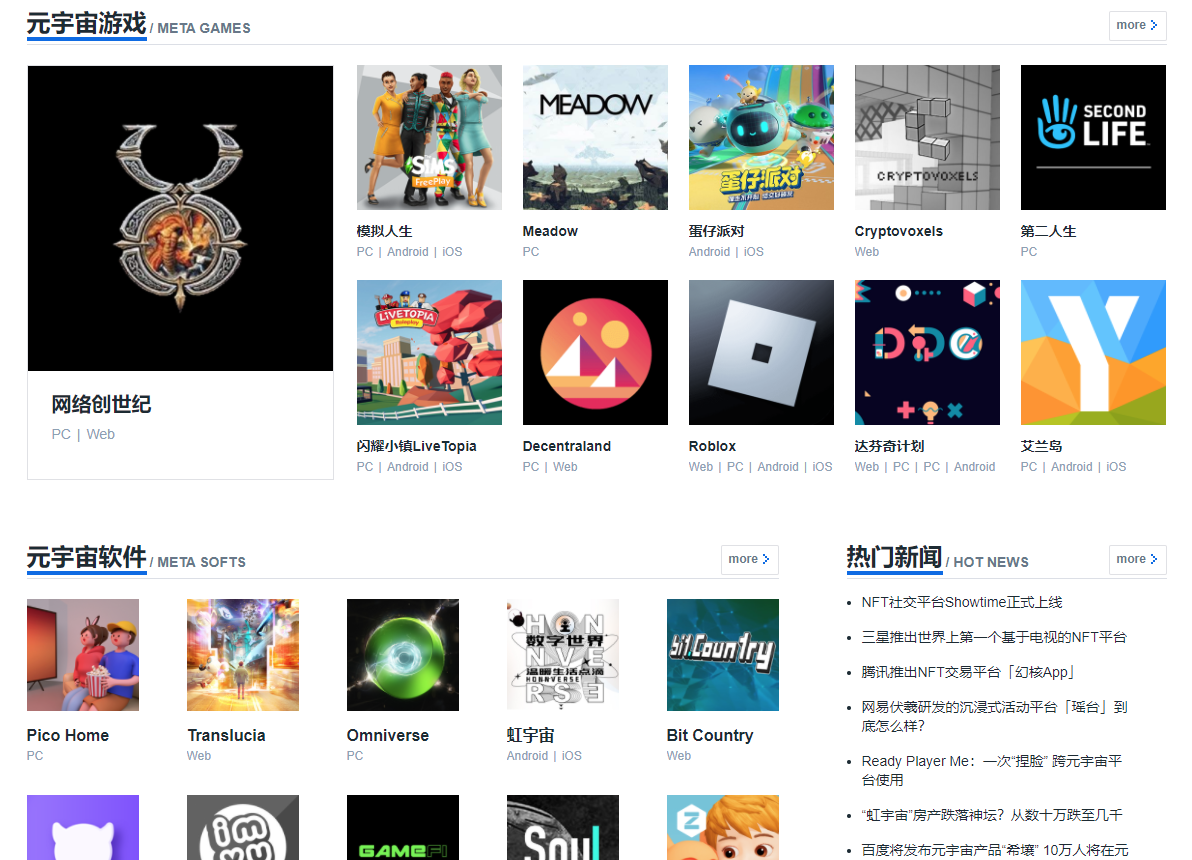The width and height of the screenshot is (1192, 860).
Task: Select the Omniverse green orb icon
Action: click(403, 655)
